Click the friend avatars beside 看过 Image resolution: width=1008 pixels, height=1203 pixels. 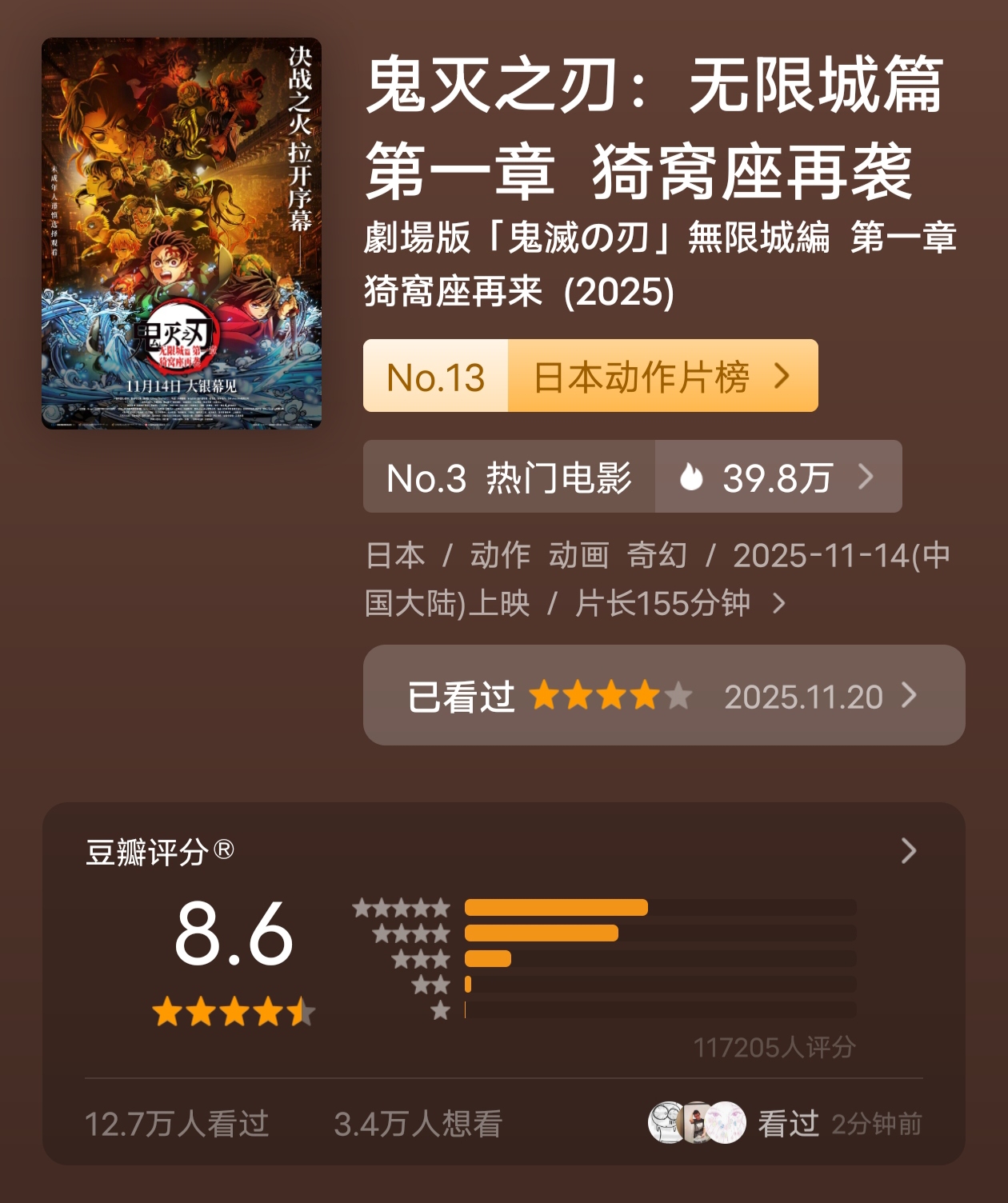coord(697,1122)
